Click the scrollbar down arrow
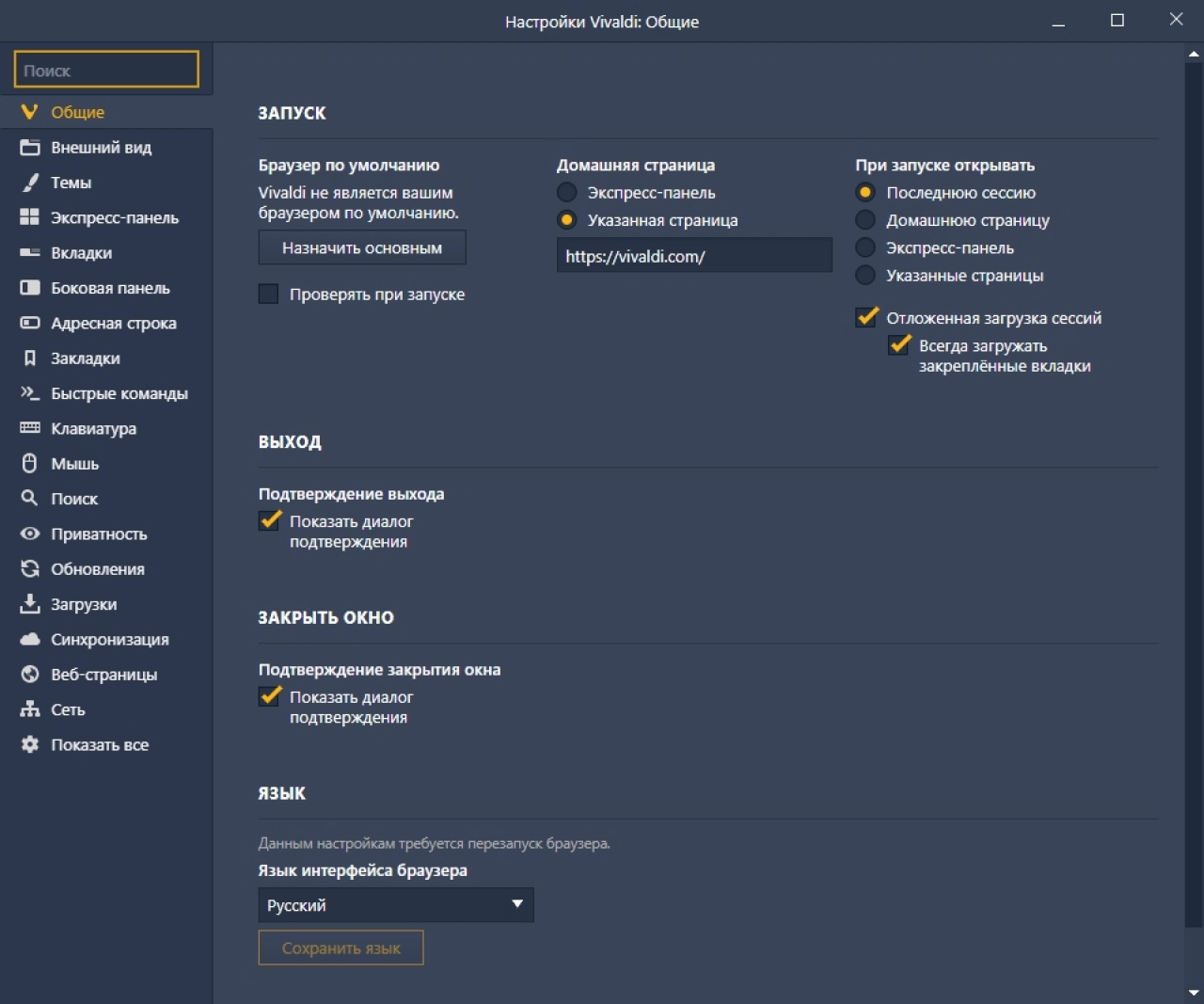Image resolution: width=1204 pixels, height=1004 pixels. point(1194,994)
